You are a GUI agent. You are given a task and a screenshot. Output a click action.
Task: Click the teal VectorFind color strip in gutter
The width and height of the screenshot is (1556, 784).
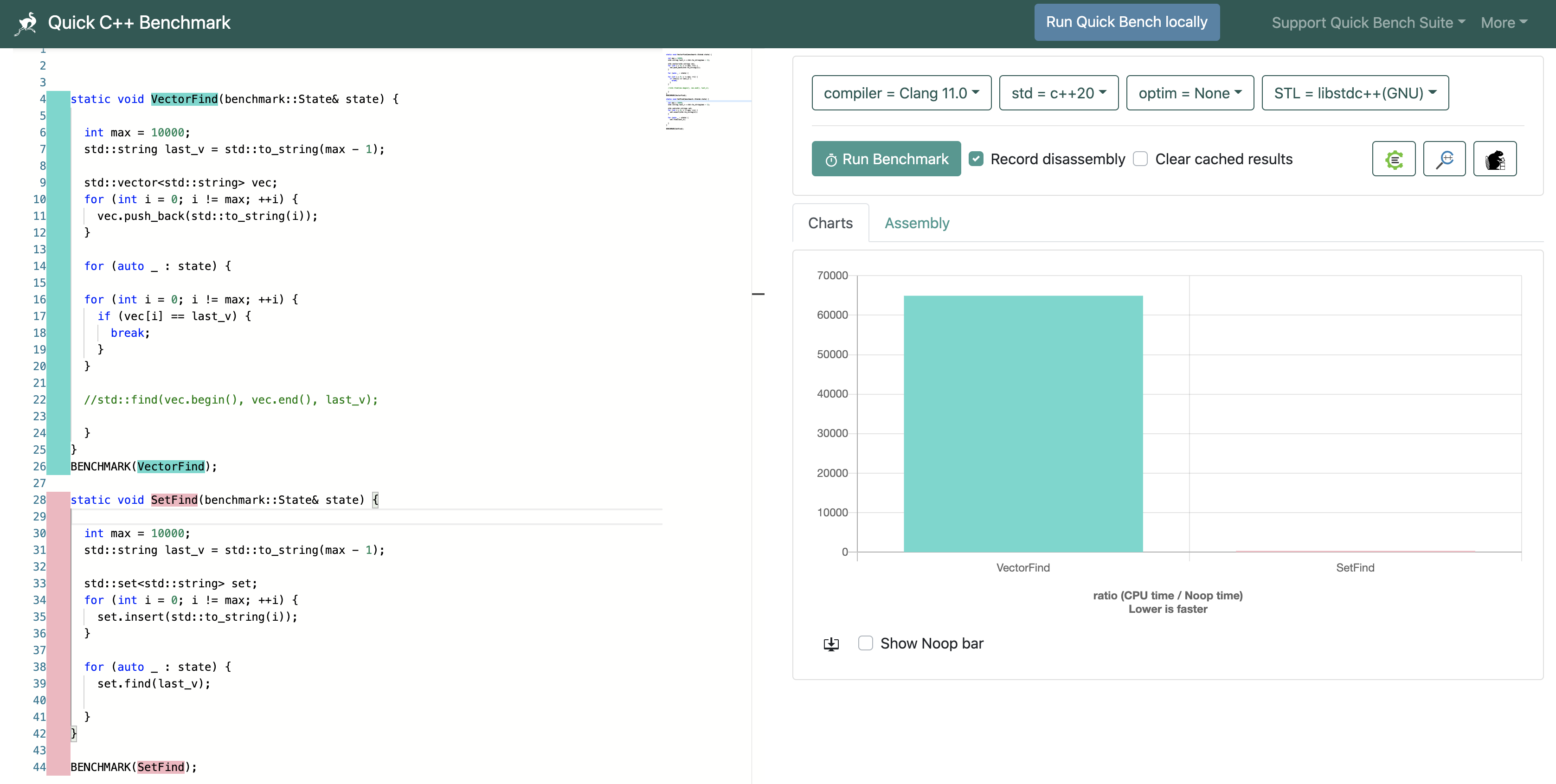58,283
